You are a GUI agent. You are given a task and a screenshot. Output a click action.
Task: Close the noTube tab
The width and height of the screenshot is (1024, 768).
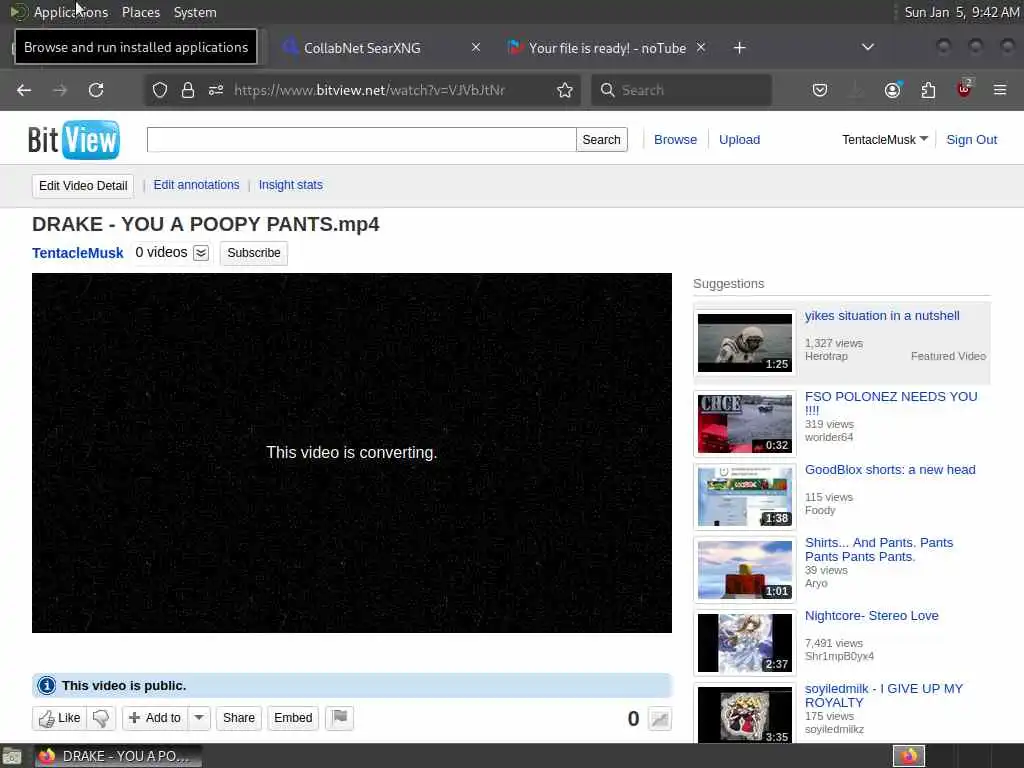(x=701, y=47)
